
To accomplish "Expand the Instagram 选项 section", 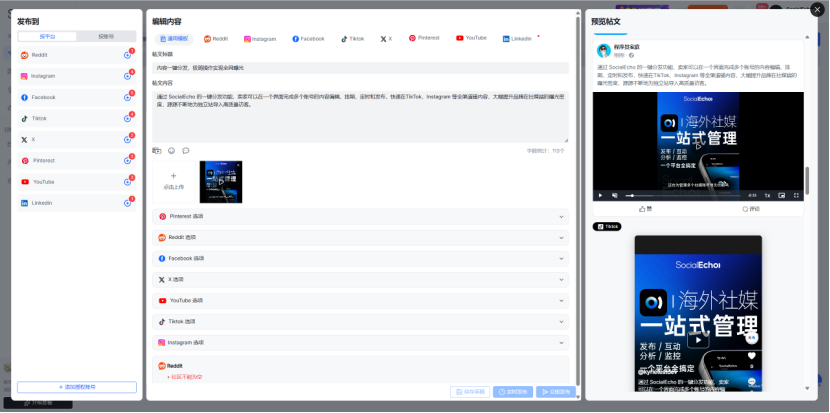I will point(362,342).
